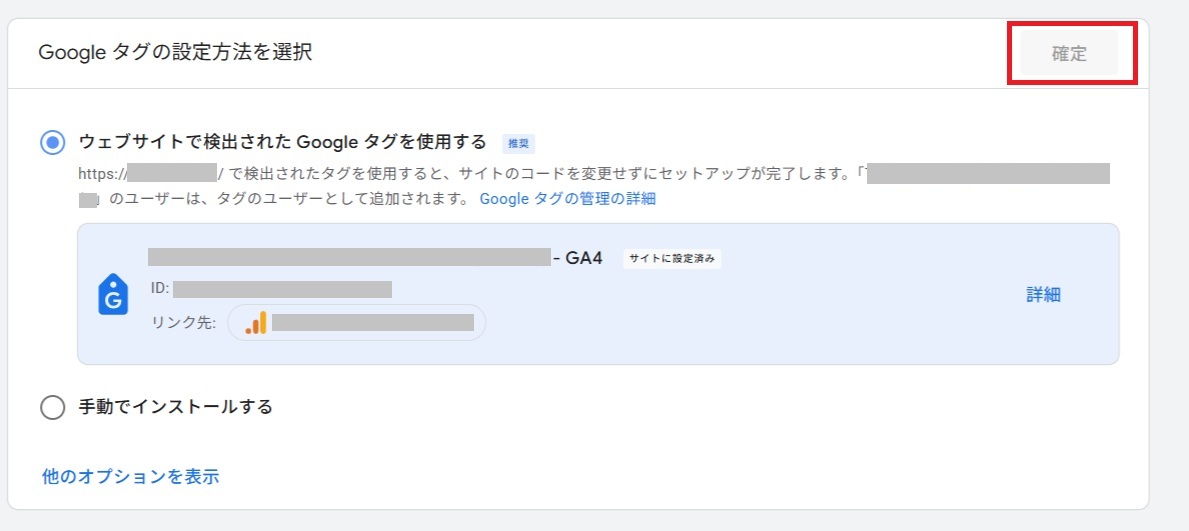Click the ウェブサイトで検出された Google タグを使用する label text

tap(282, 141)
